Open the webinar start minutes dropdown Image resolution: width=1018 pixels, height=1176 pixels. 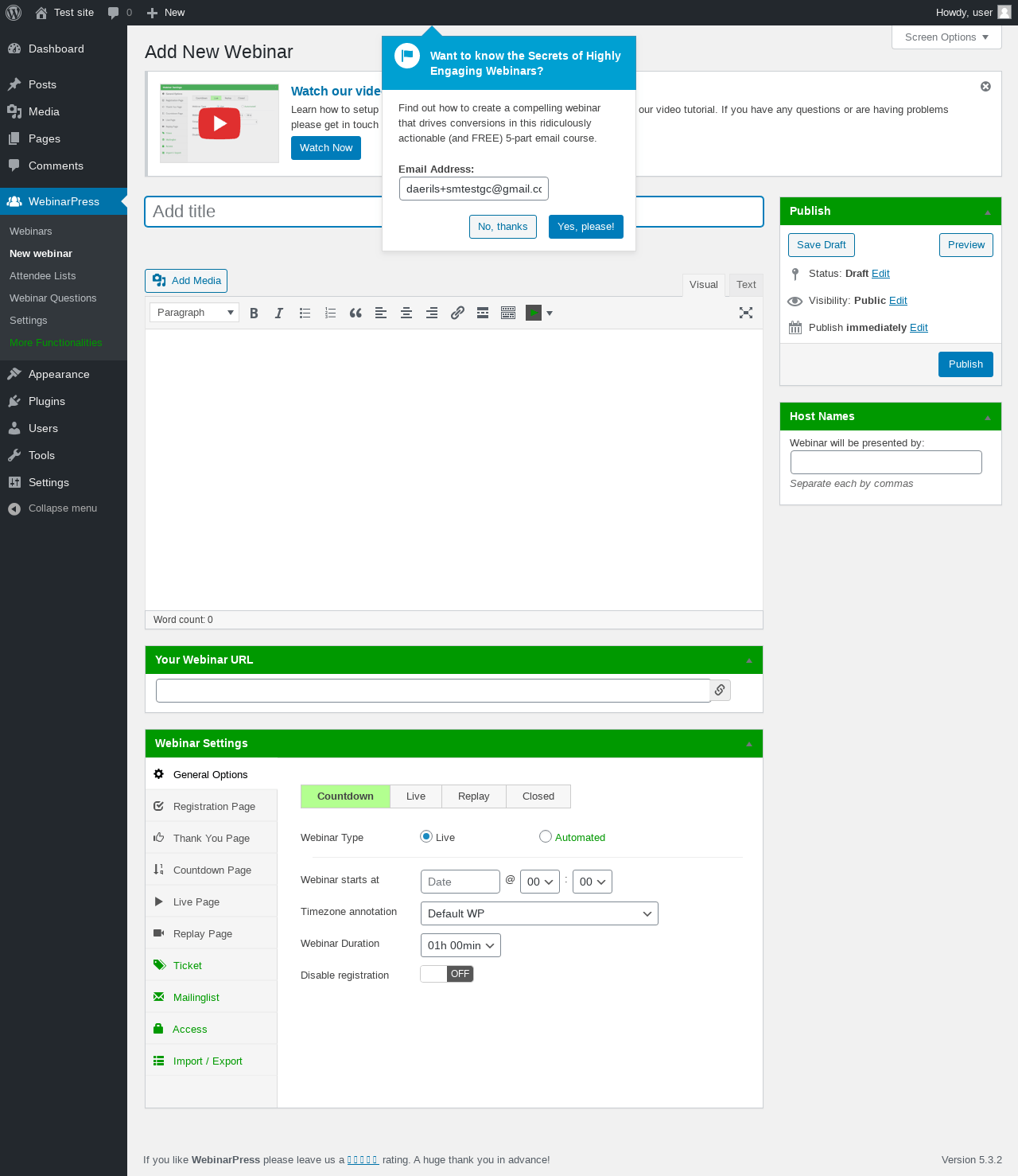click(x=593, y=882)
